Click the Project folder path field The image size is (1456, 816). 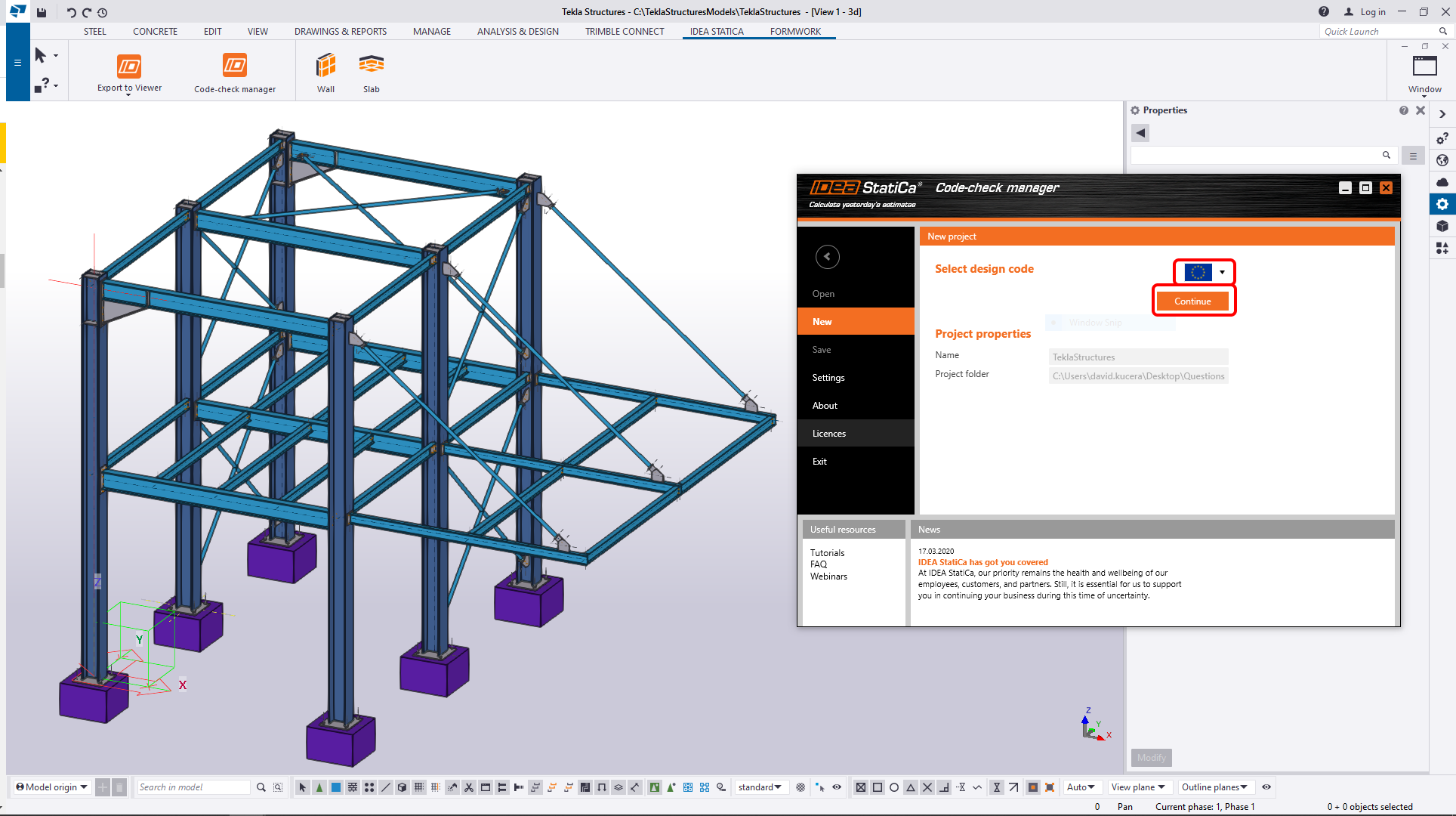coord(1138,376)
